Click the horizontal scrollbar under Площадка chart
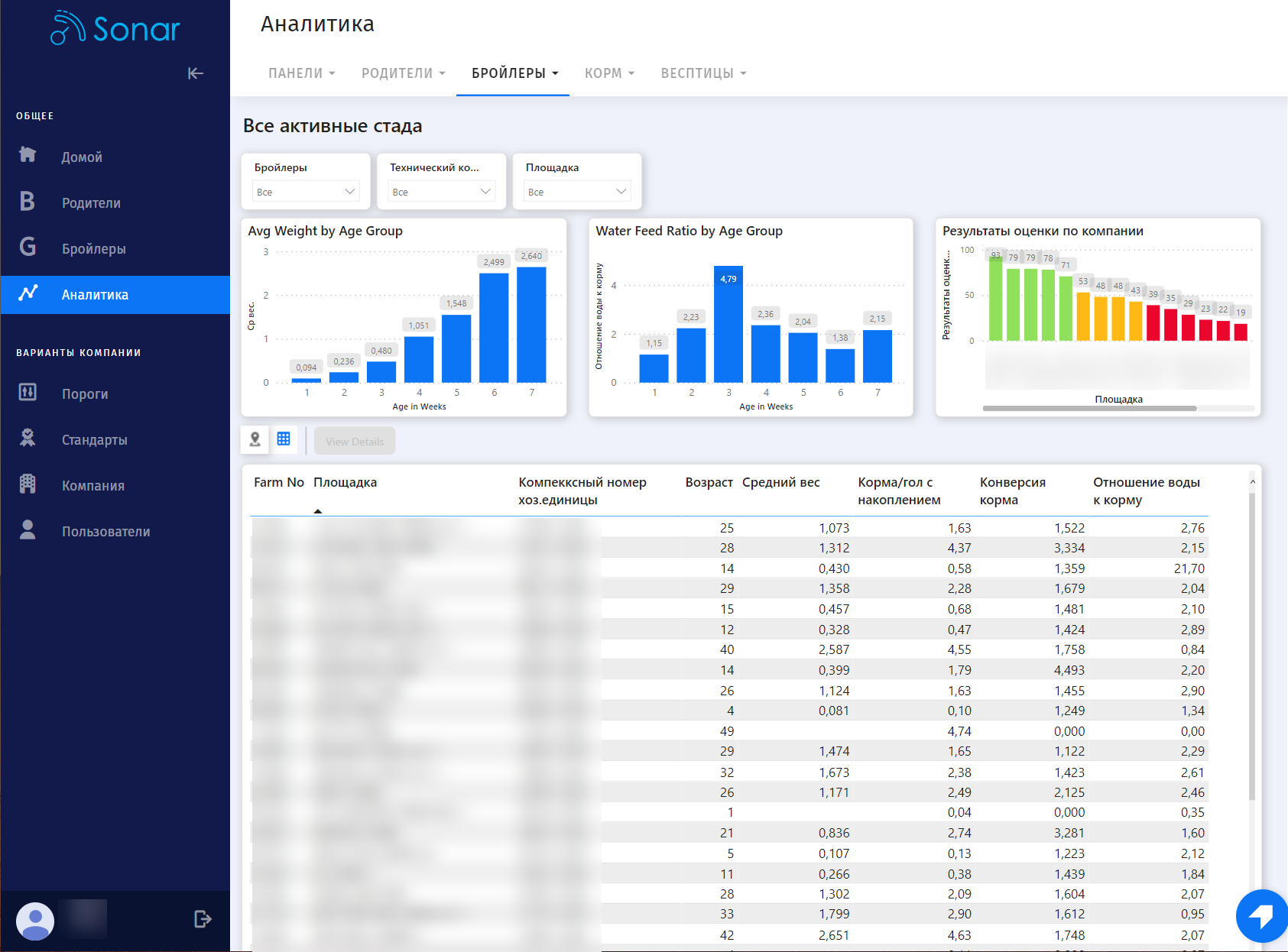The height and width of the screenshot is (952, 1288). pos(1089,408)
